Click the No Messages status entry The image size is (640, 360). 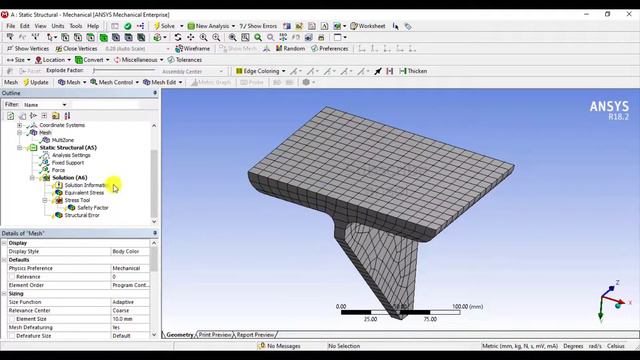click(x=279, y=346)
